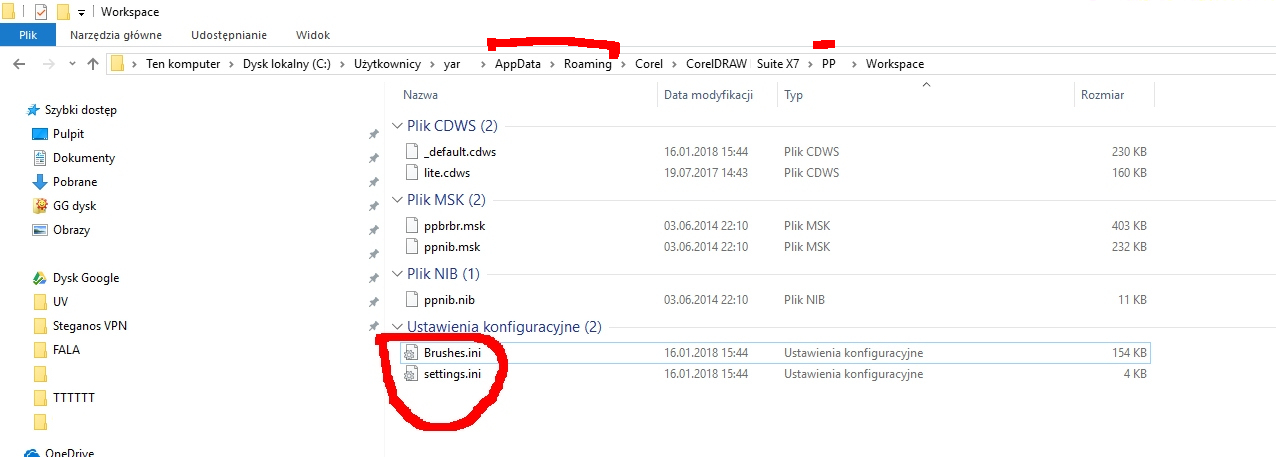Sort files by Data modyfikacji column
1276x457 pixels.
pos(707,95)
